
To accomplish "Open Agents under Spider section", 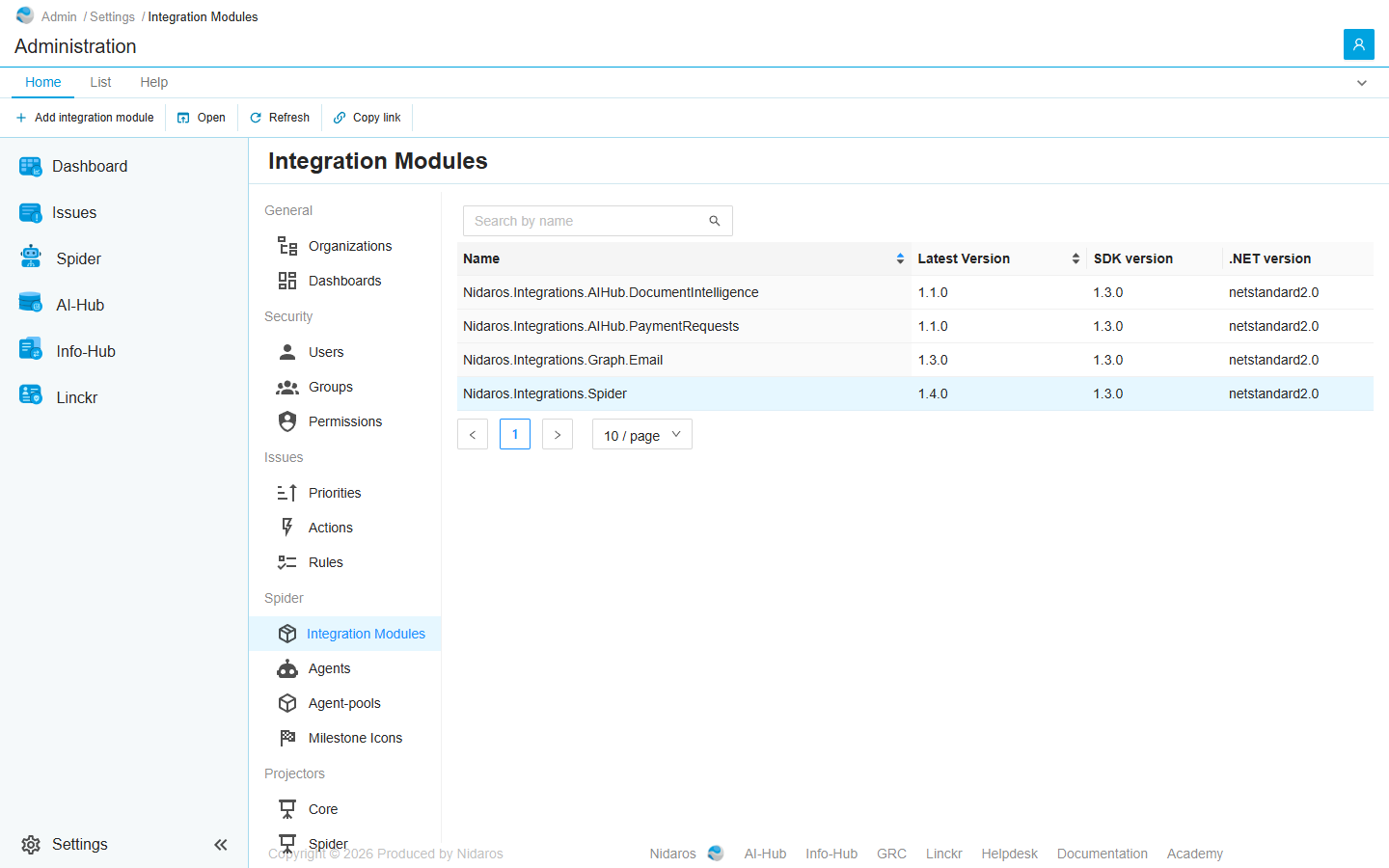I will [345, 668].
